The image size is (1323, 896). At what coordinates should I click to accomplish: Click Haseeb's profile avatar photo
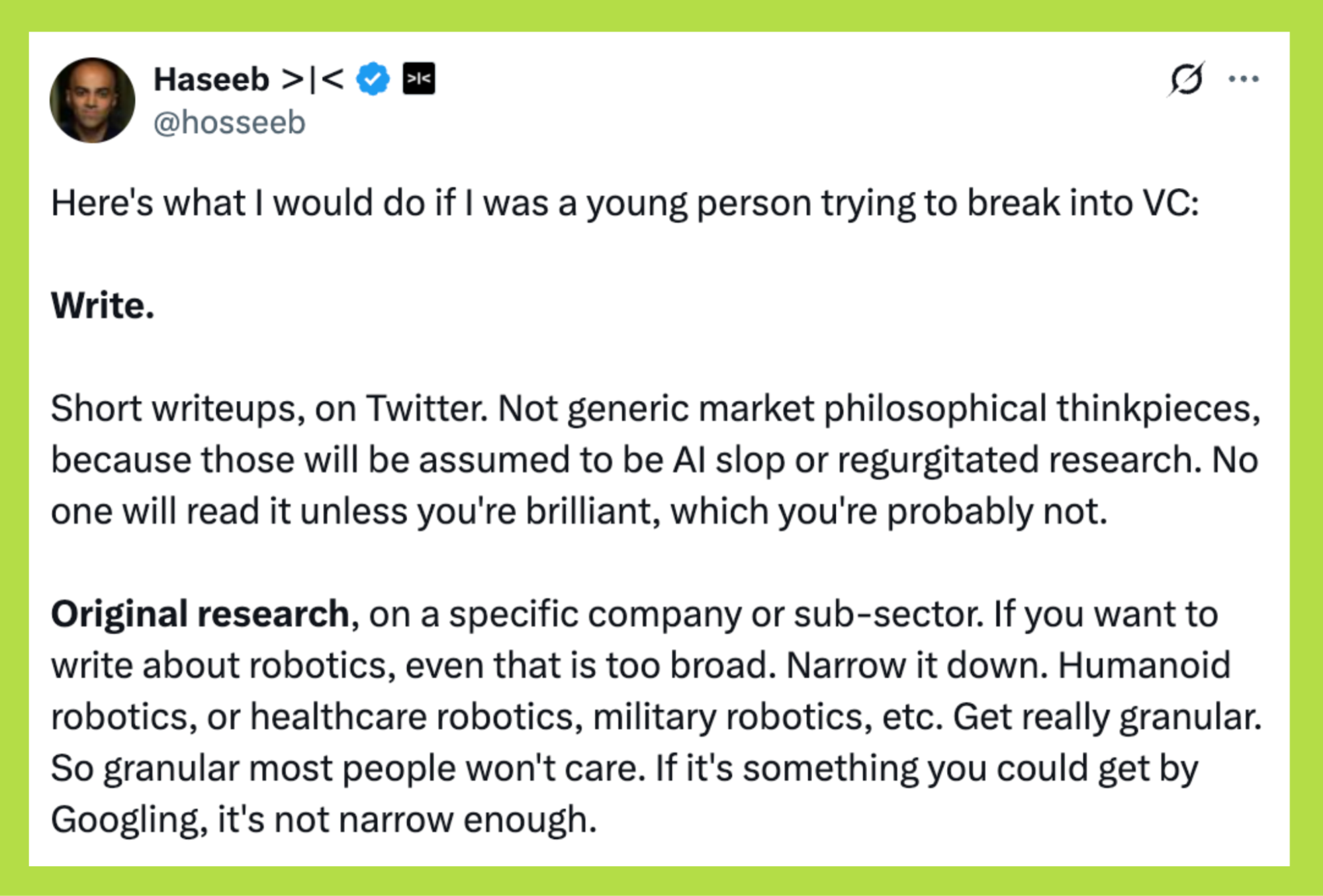coord(92,100)
